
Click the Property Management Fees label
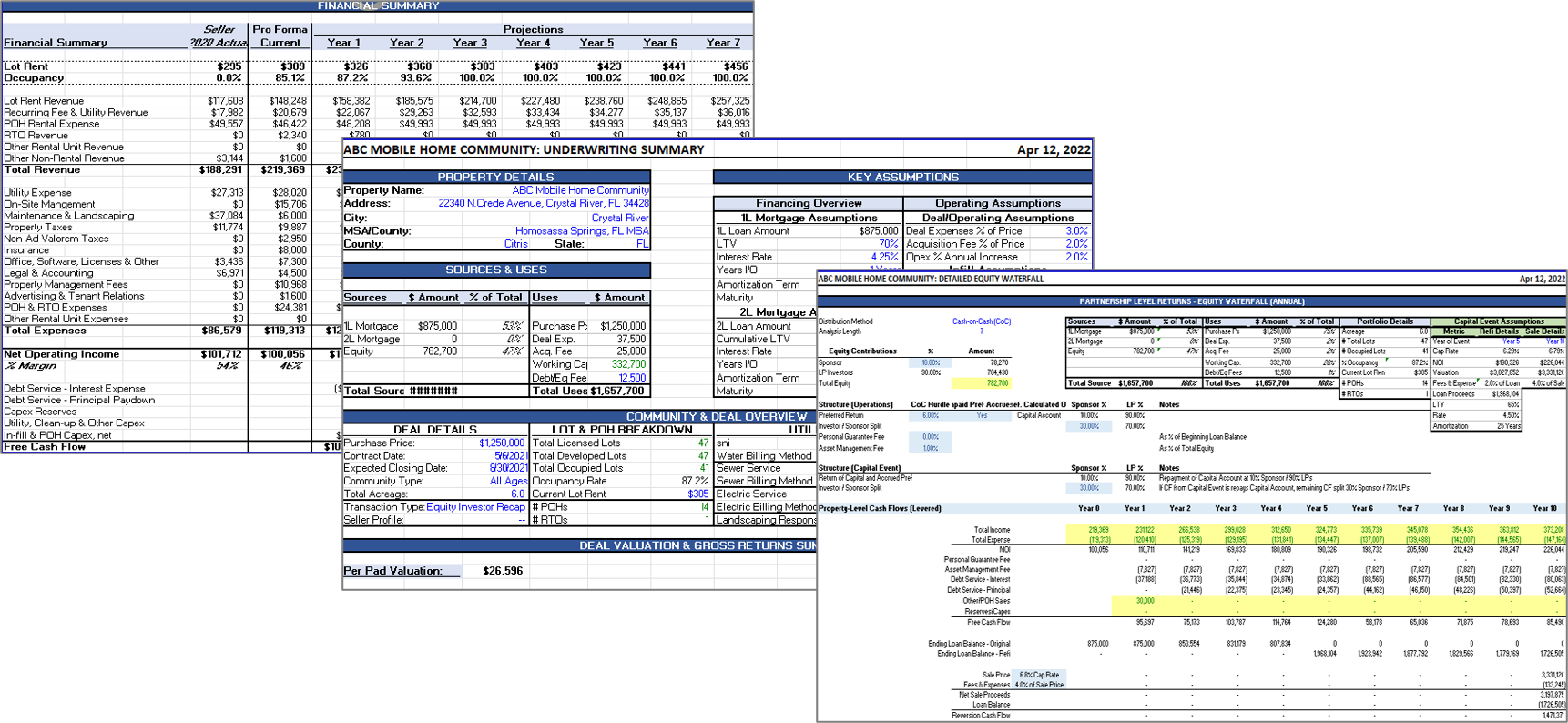tap(66, 285)
